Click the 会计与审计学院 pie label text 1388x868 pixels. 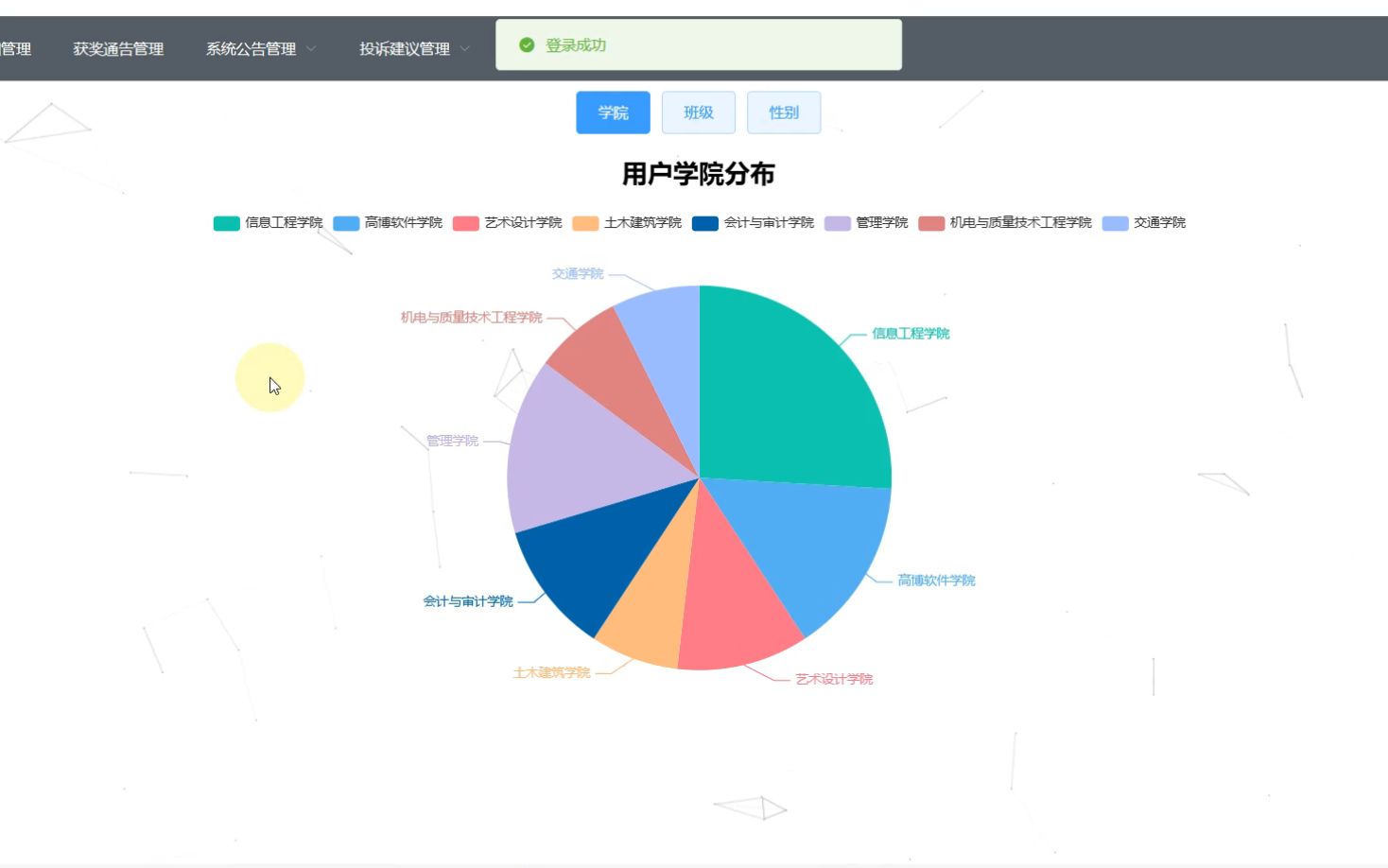(x=468, y=601)
